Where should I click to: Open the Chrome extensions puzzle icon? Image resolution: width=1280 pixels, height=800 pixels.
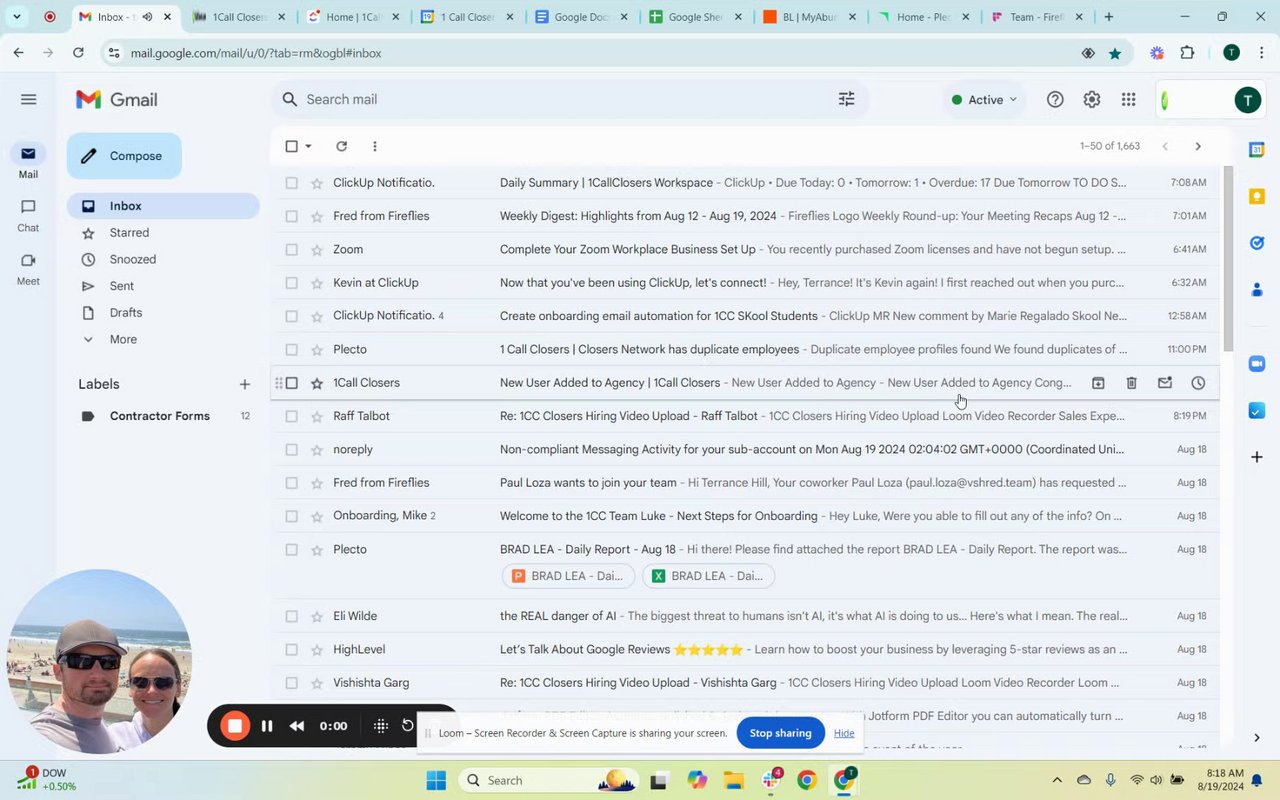[1187, 53]
